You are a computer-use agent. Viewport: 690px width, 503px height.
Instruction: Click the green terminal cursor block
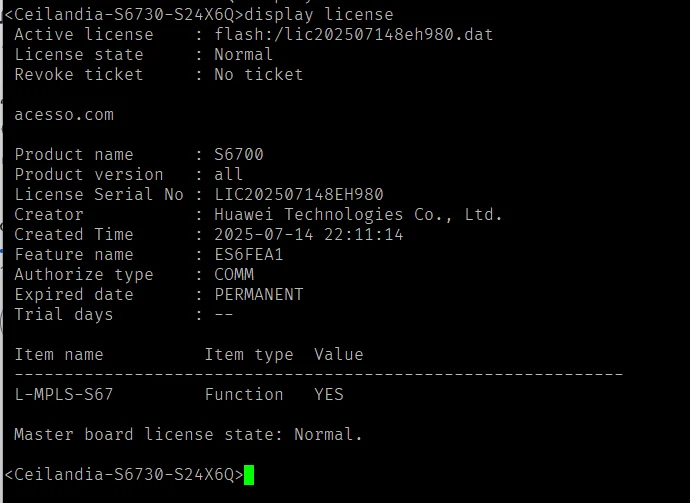point(249,475)
